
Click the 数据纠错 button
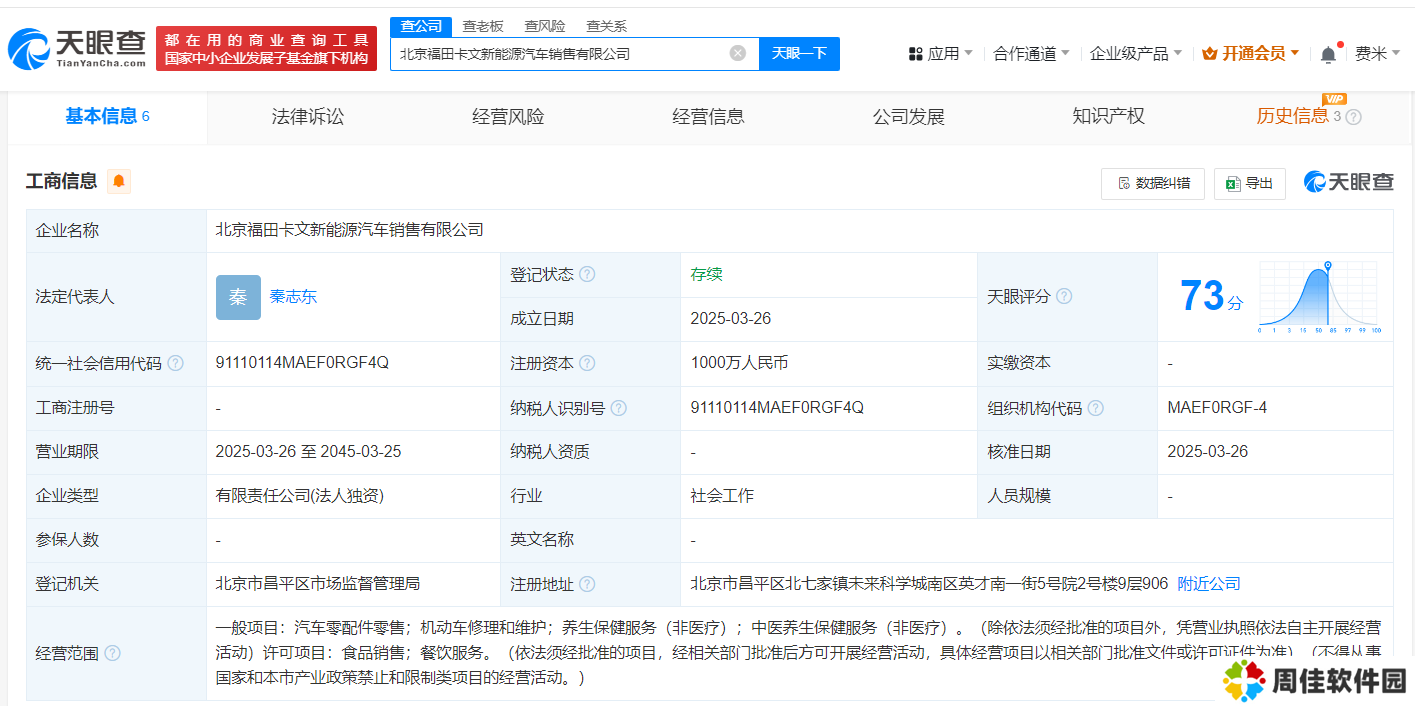(1153, 183)
